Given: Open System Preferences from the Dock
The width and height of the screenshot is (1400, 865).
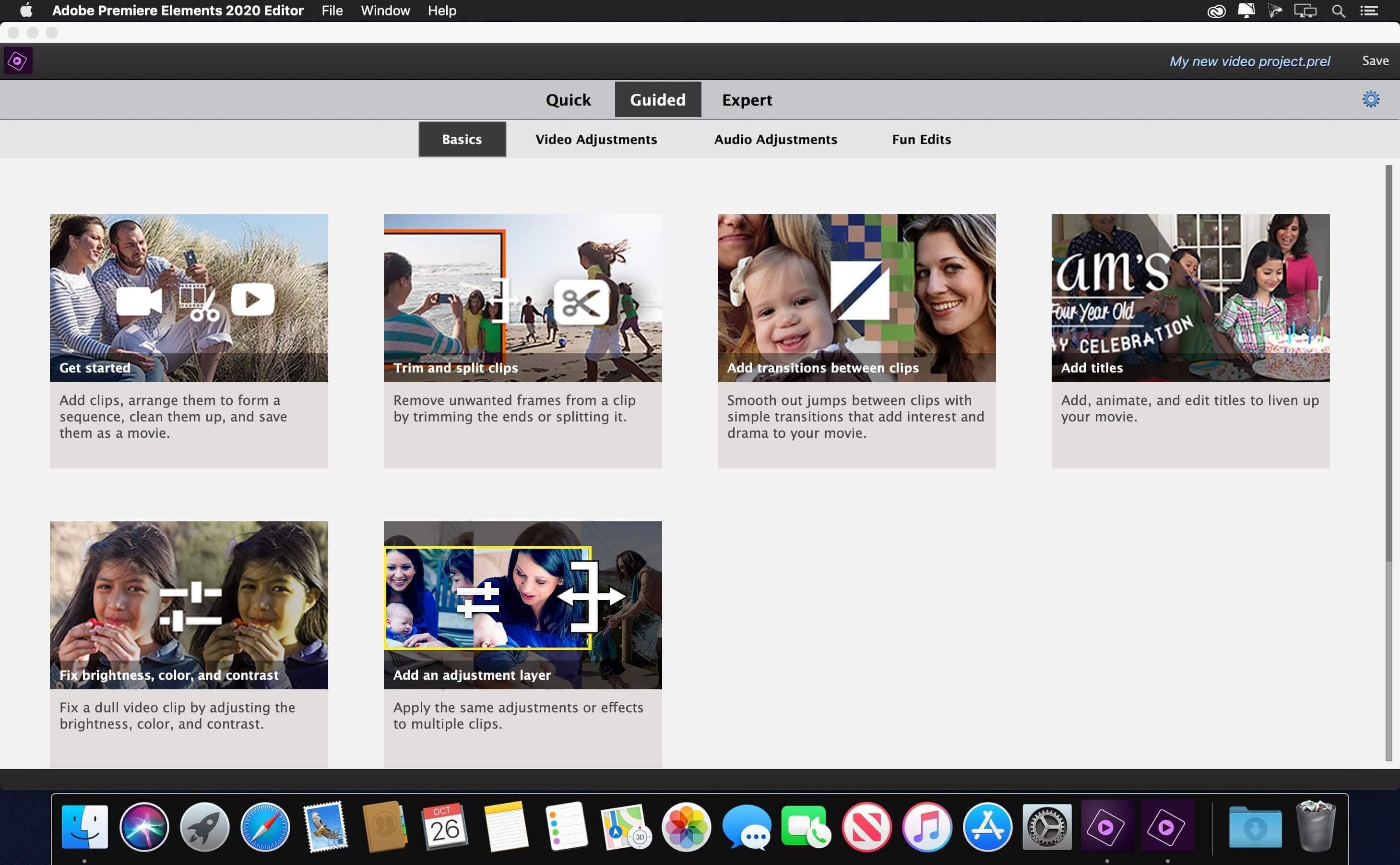Looking at the screenshot, I should pyautogui.click(x=1047, y=827).
